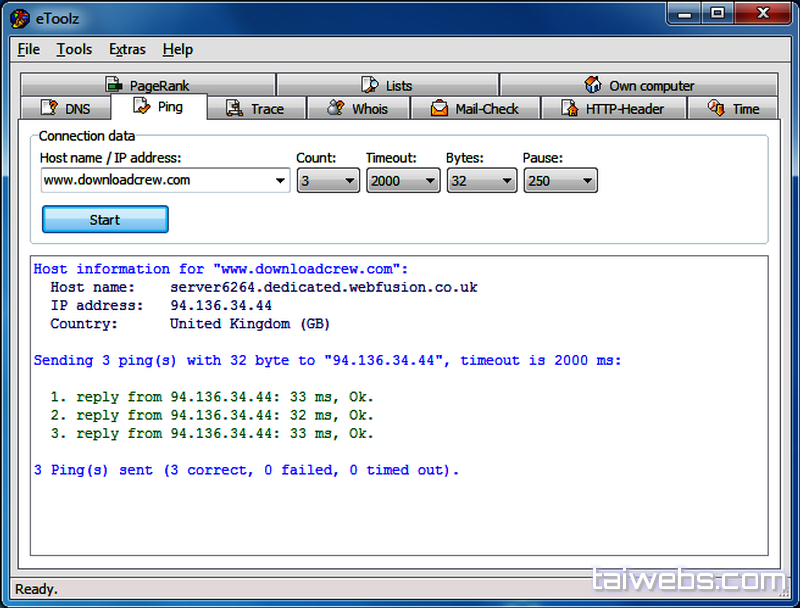Open the Timeout dropdown
This screenshot has height=608, width=800.
click(429, 181)
